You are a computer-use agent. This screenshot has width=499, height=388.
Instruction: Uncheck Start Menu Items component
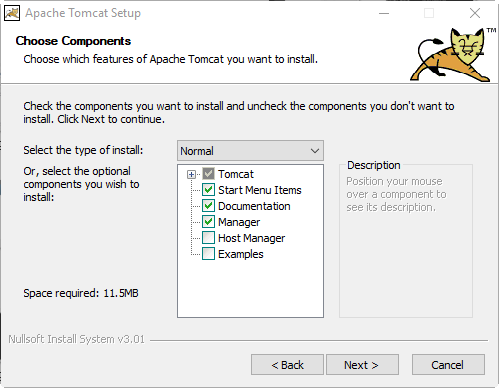(208, 190)
